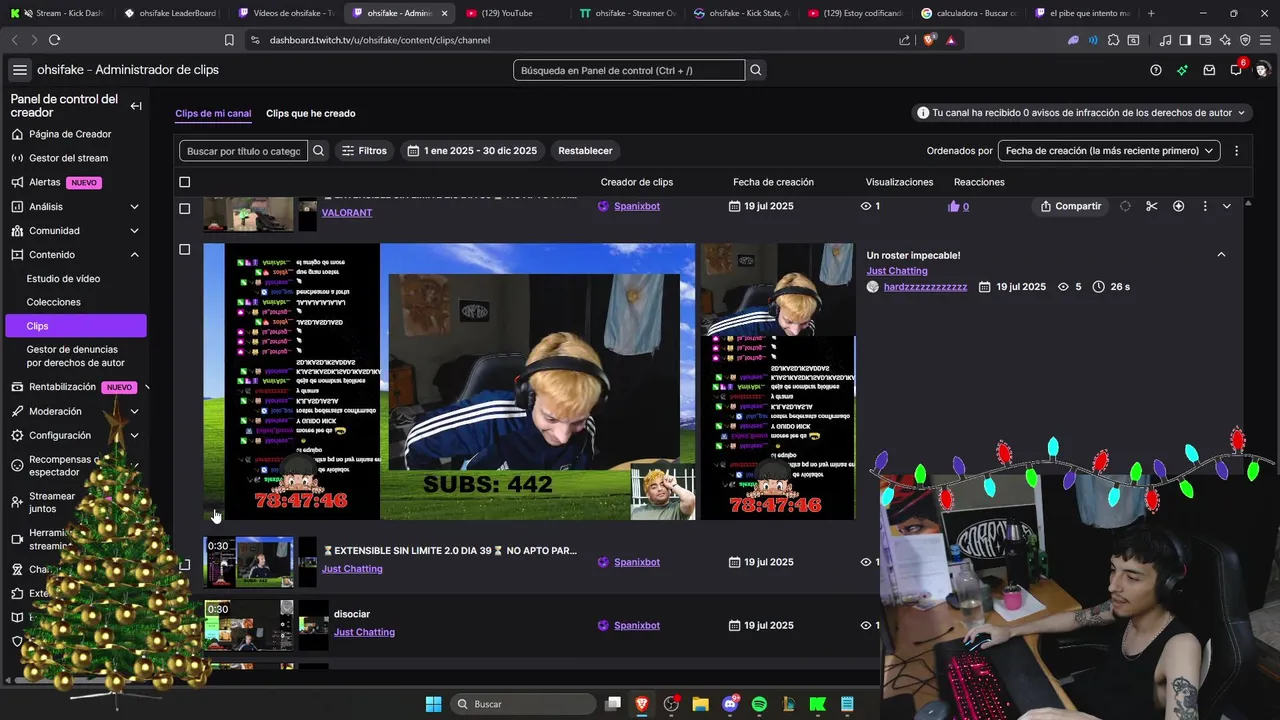
Task: Open Spotify from the Windows taskbar
Action: point(759,704)
